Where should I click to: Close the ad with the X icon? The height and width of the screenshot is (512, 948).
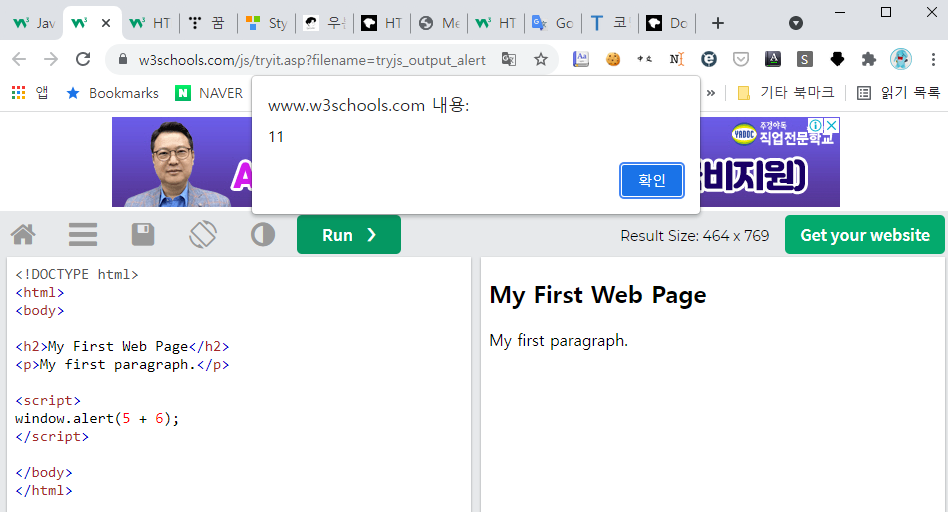pos(832,125)
